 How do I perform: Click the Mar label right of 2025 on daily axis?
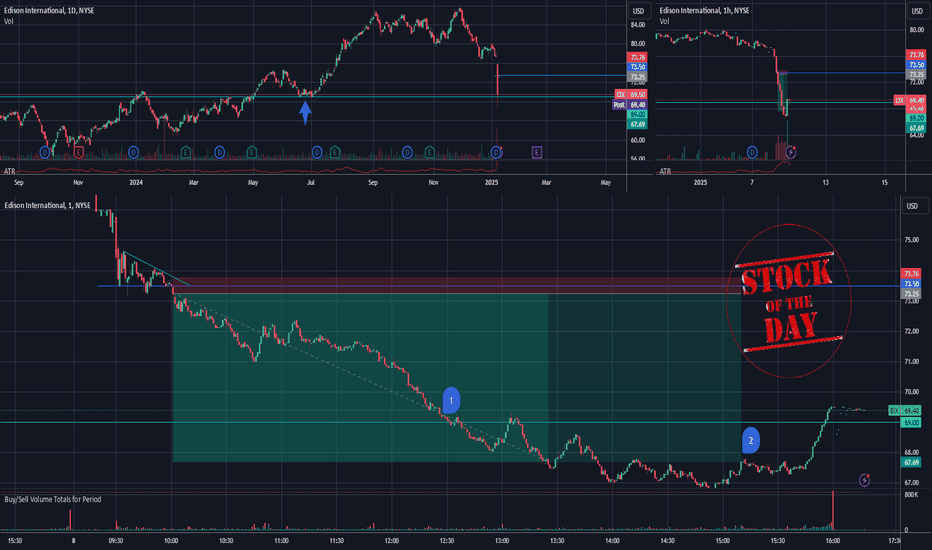coord(546,183)
